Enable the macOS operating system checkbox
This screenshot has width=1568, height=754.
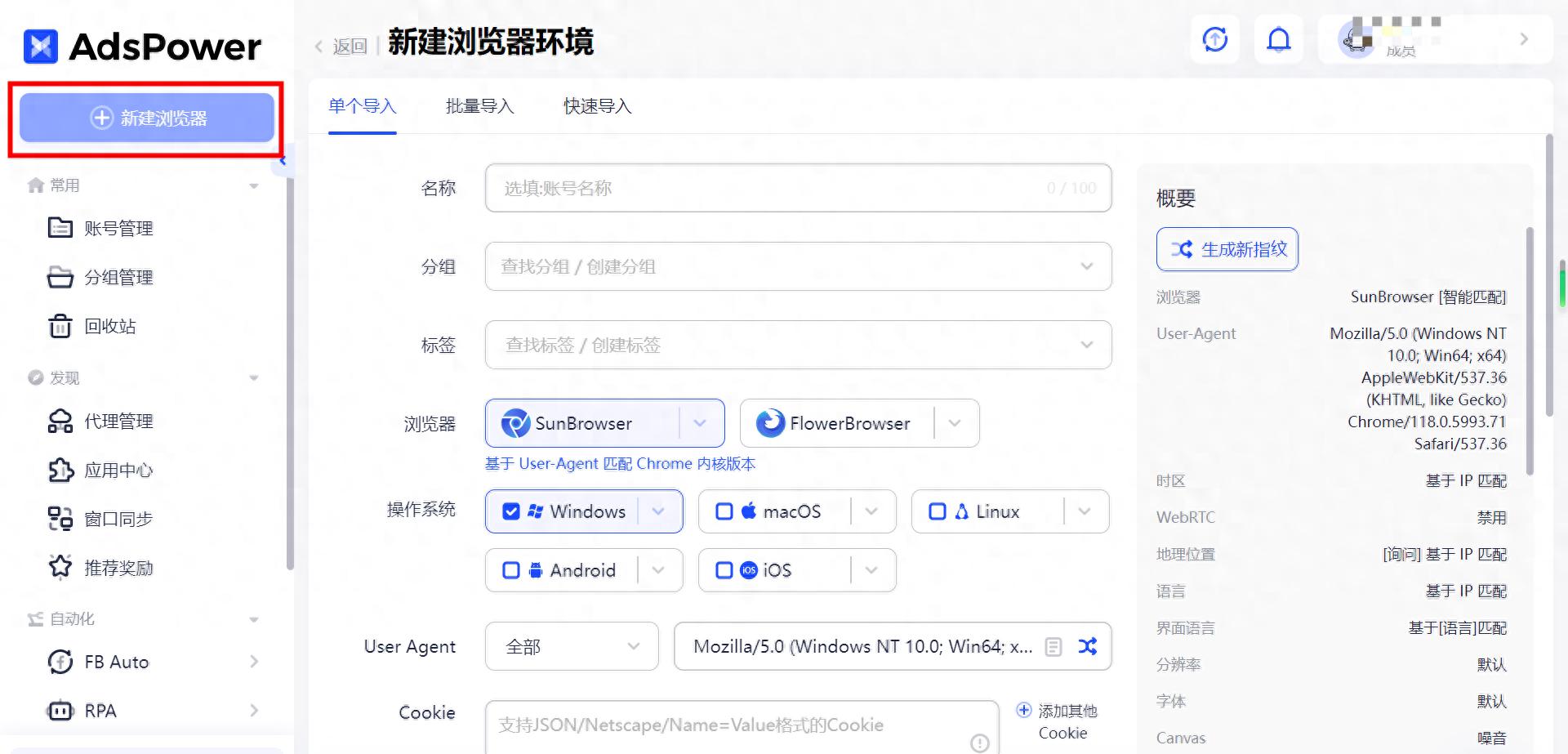(x=724, y=511)
